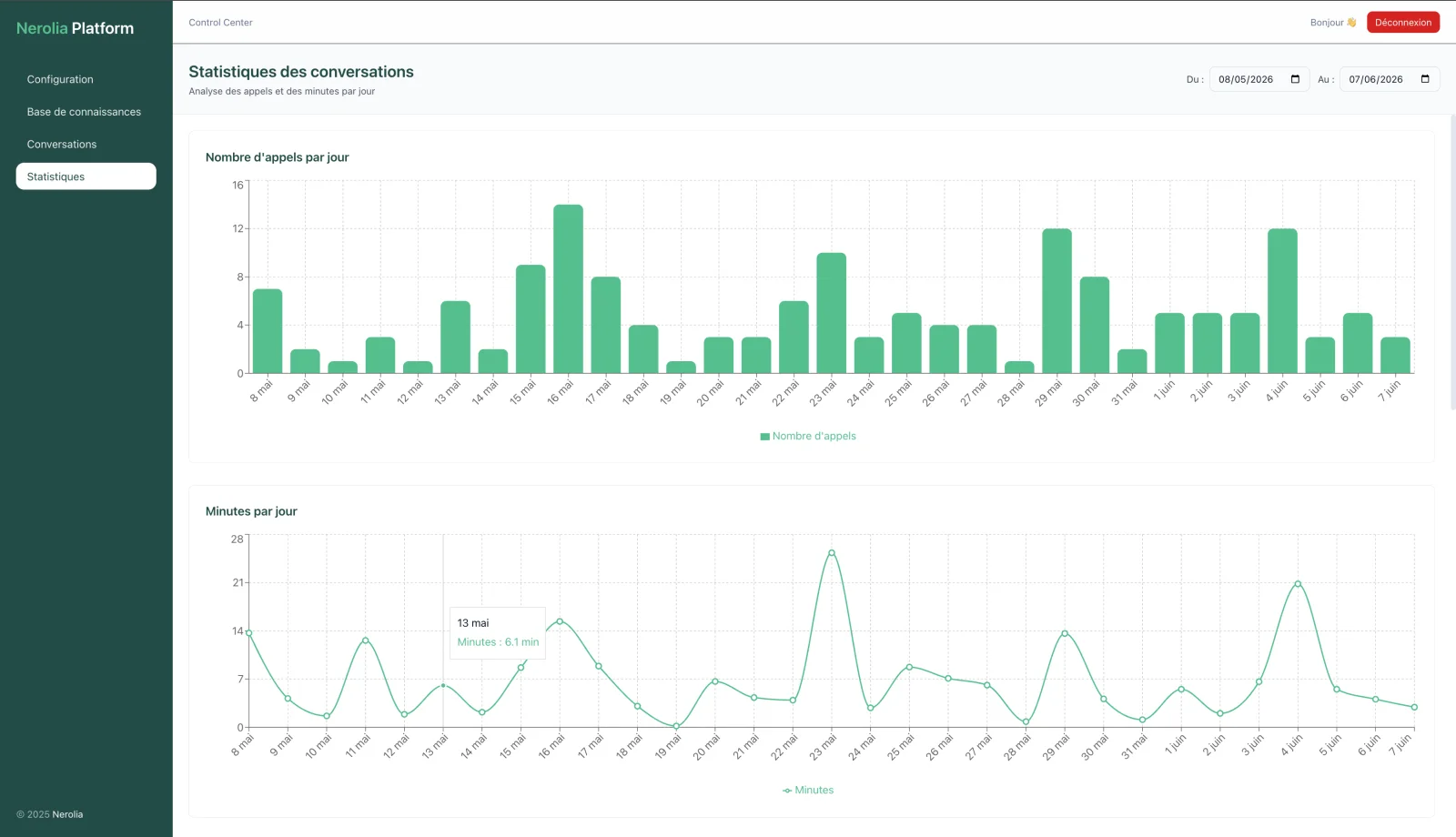Click the 13 mai bar in calls chart

click(x=455, y=338)
